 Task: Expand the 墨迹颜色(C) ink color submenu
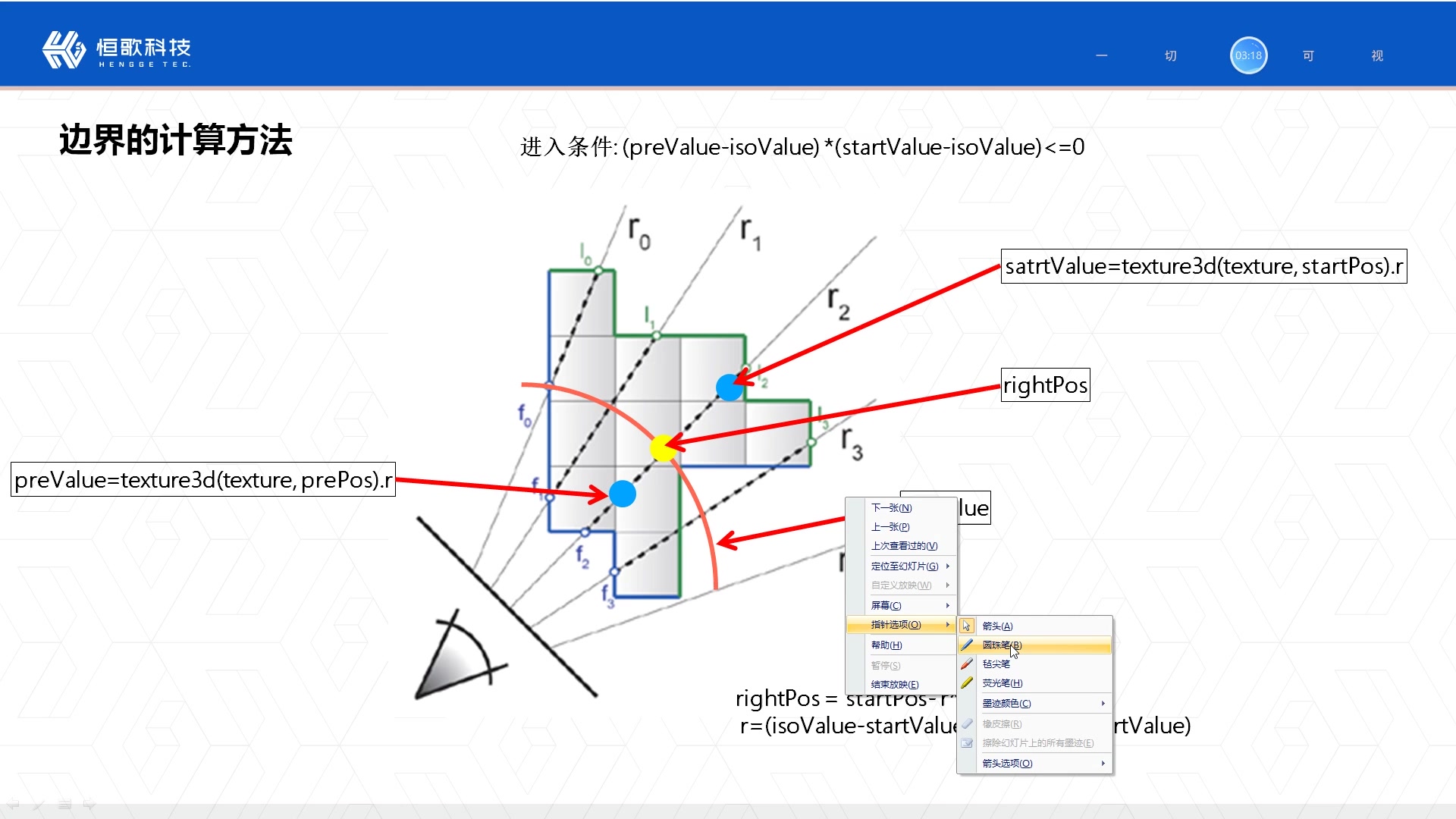(1035, 704)
